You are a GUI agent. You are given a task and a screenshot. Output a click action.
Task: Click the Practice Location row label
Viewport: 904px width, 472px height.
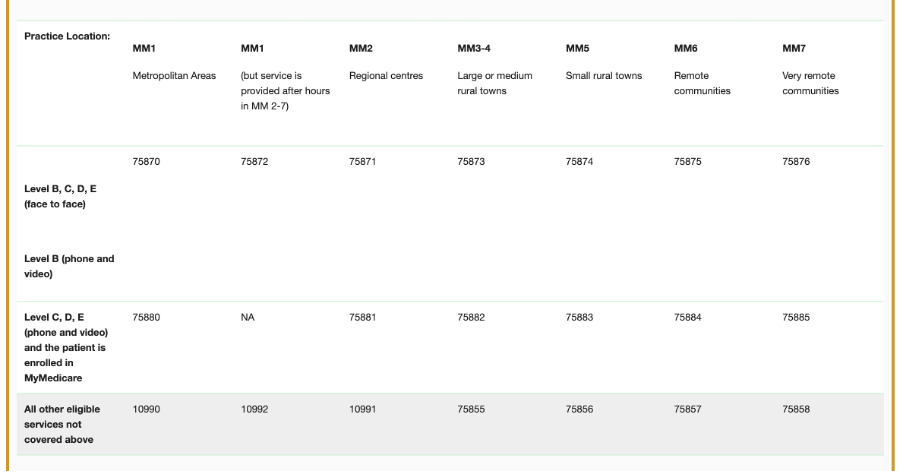[x=67, y=36]
